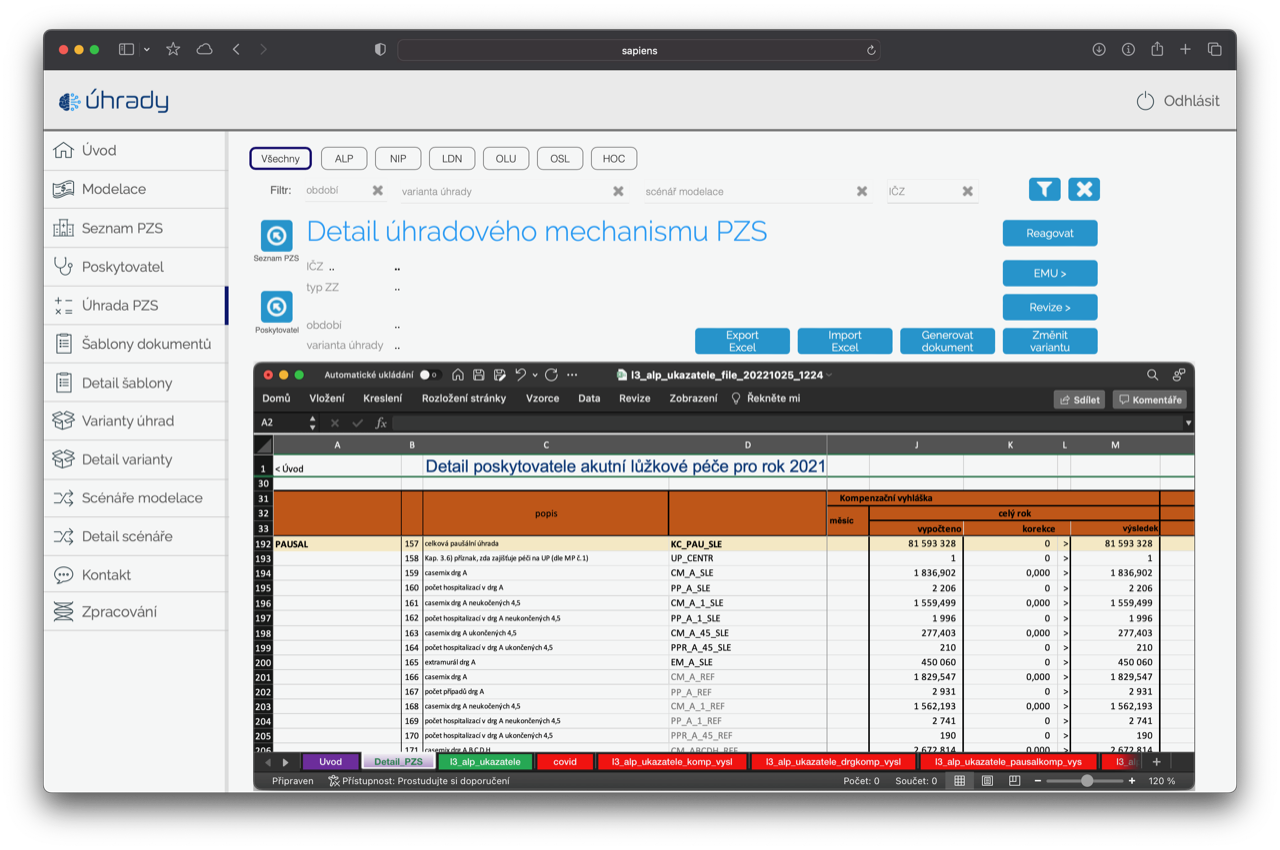This screenshot has height=850, width=1280.
Task: Click the Seznam PZS blue arrow icon
Action: (x=277, y=236)
